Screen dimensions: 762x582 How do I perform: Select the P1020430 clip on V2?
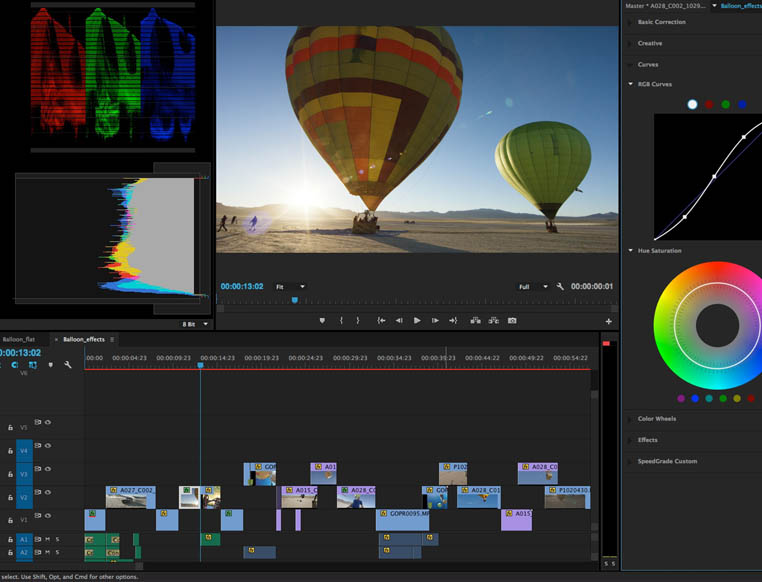(567, 497)
